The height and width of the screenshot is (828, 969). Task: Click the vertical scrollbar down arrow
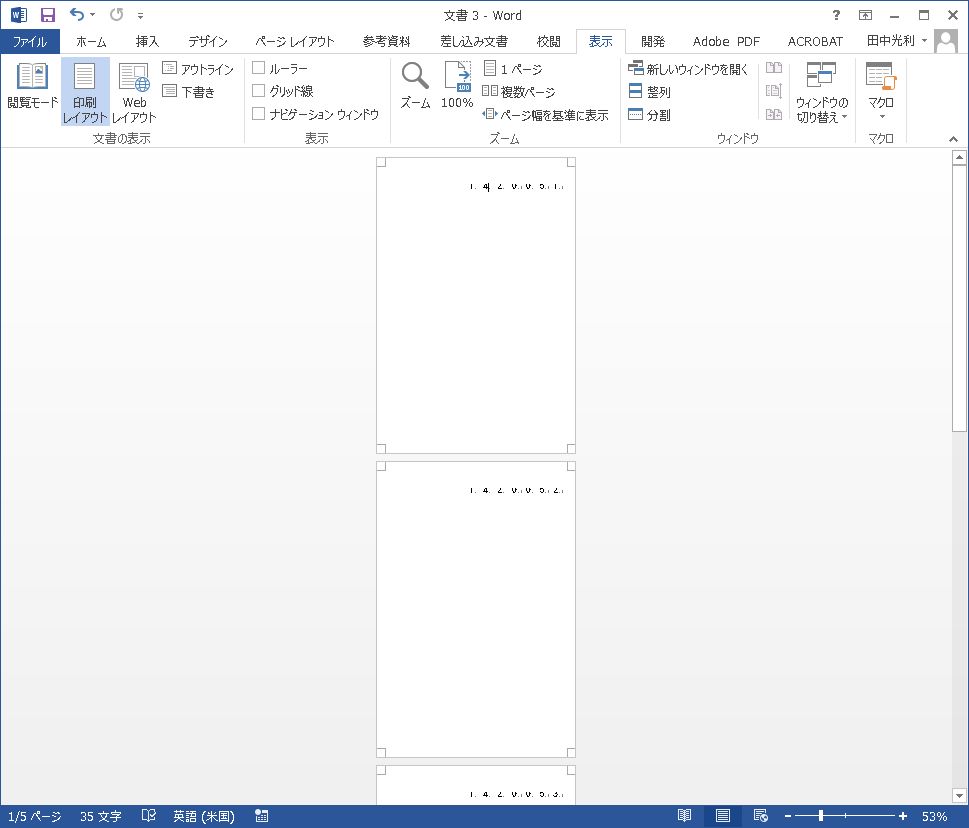pyautogui.click(x=959, y=796)
